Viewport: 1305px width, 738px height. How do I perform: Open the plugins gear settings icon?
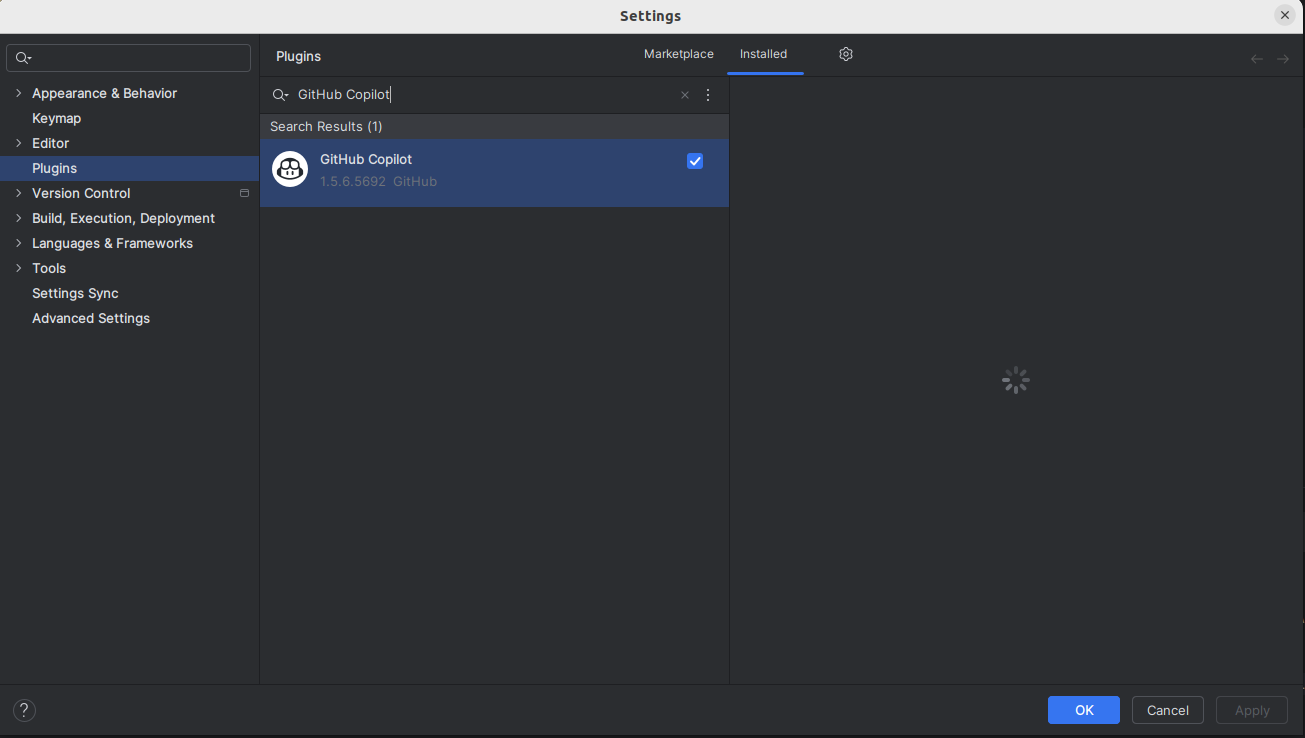click(x=846, y=54)
